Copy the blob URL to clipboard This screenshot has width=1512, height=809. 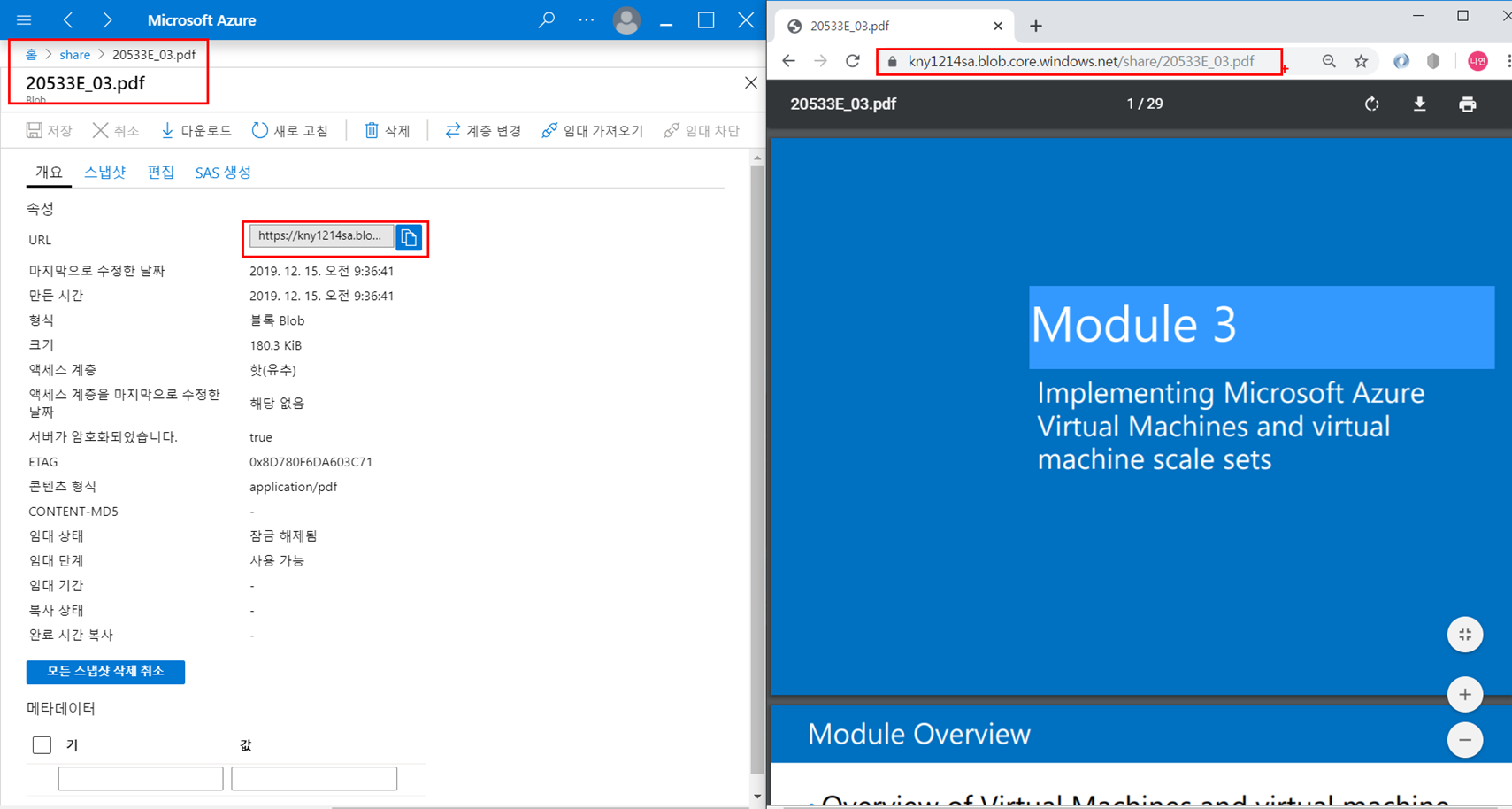coord(409,237)
